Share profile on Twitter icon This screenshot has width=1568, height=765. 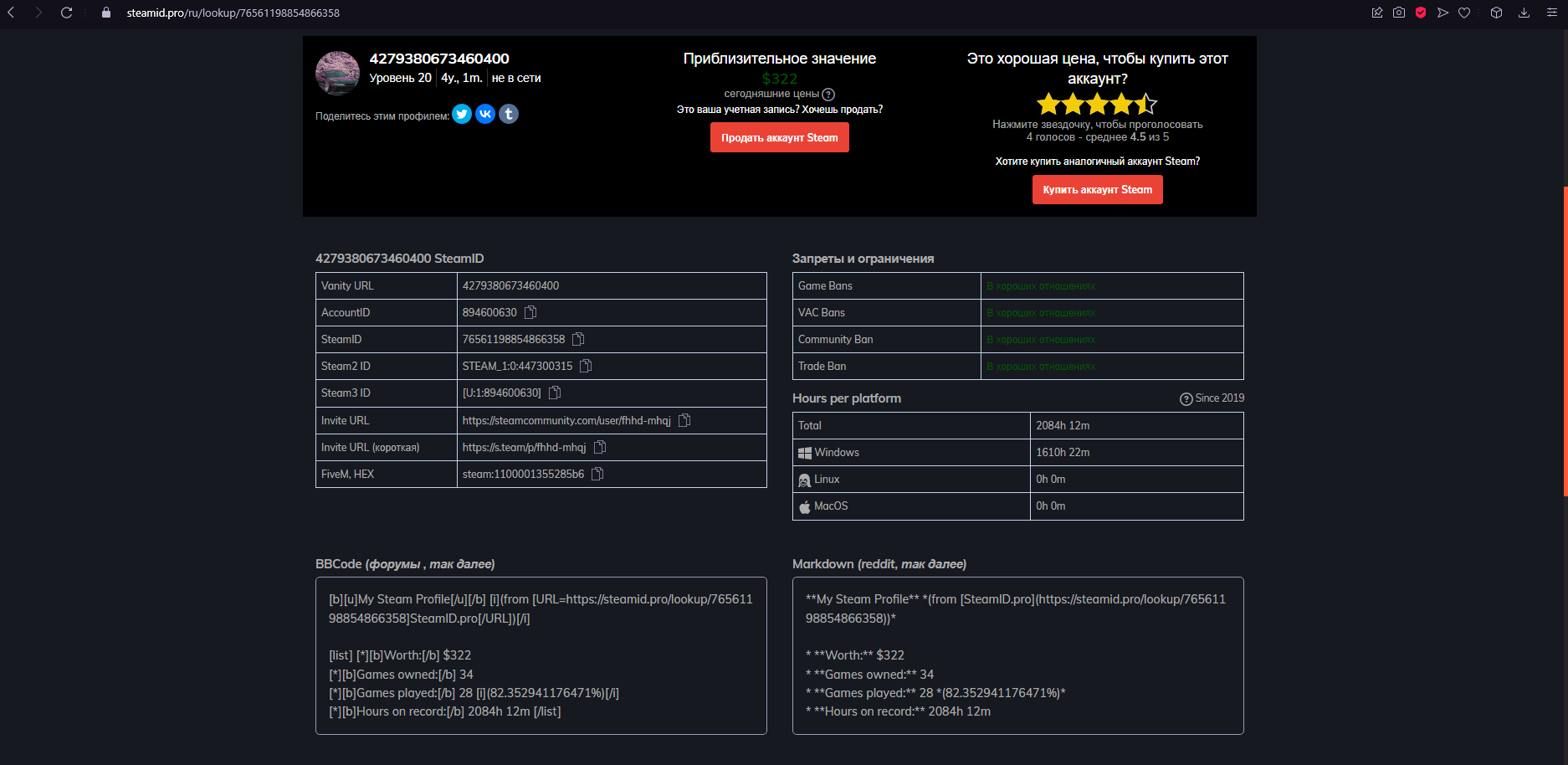[462, 114]
